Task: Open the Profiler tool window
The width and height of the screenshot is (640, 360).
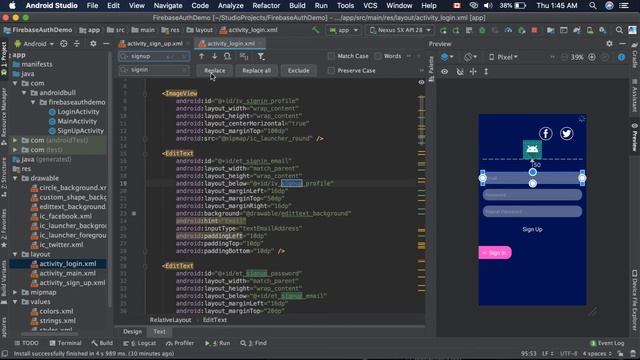Action: coord(180,343)
